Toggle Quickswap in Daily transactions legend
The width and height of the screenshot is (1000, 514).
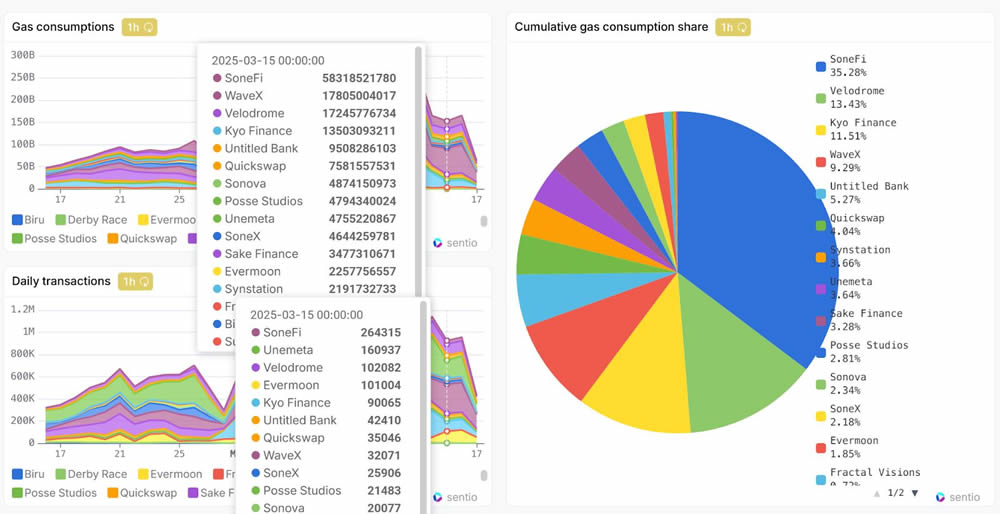142,493
